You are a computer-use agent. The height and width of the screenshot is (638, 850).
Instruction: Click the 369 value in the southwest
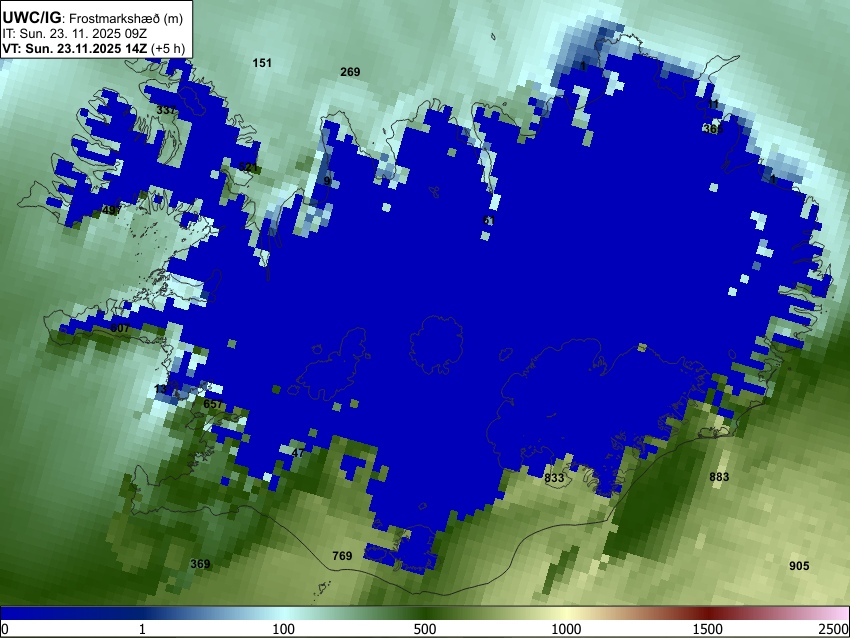tap(200, 564)
